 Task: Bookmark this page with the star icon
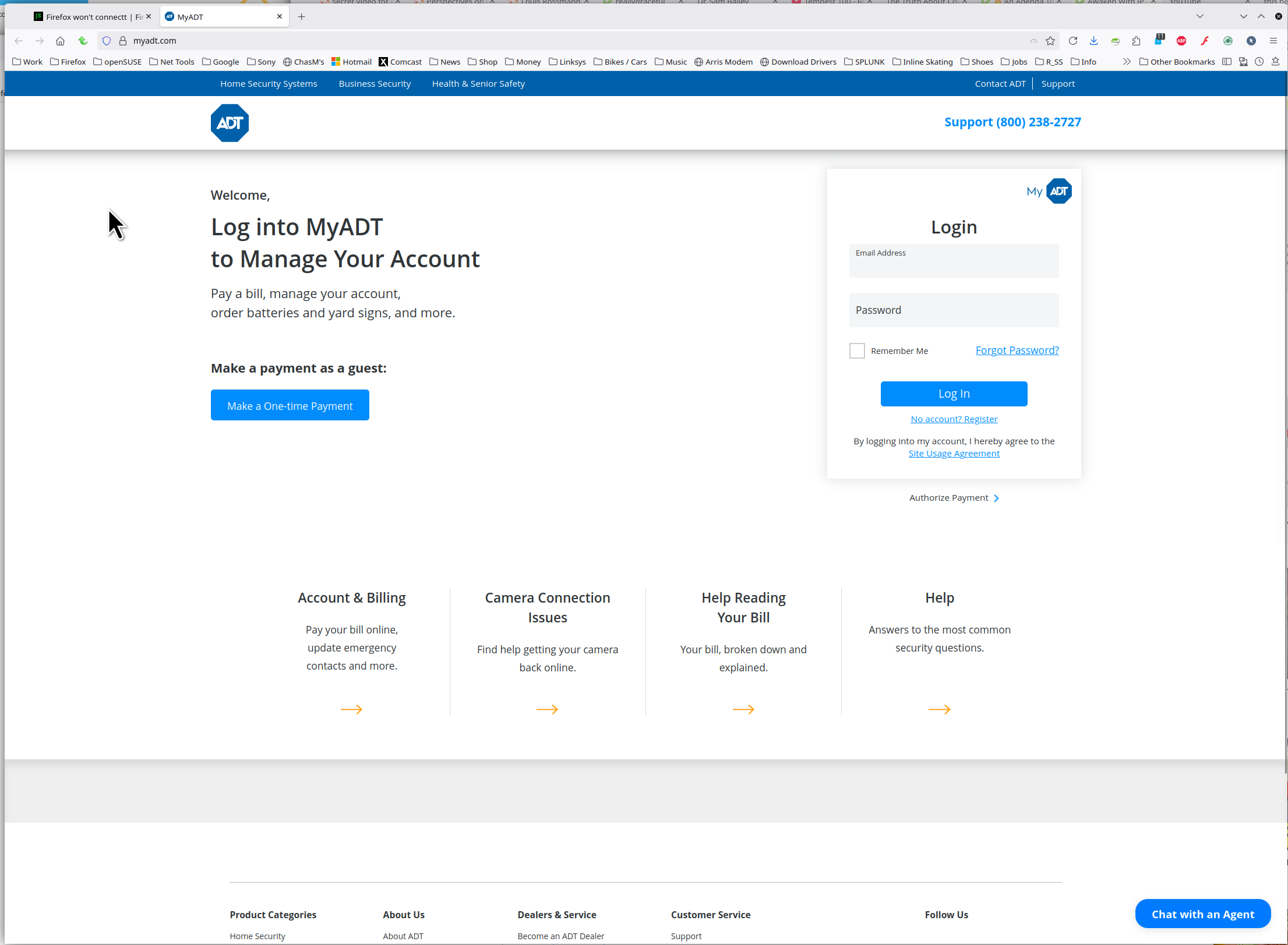coord(1050,41)
